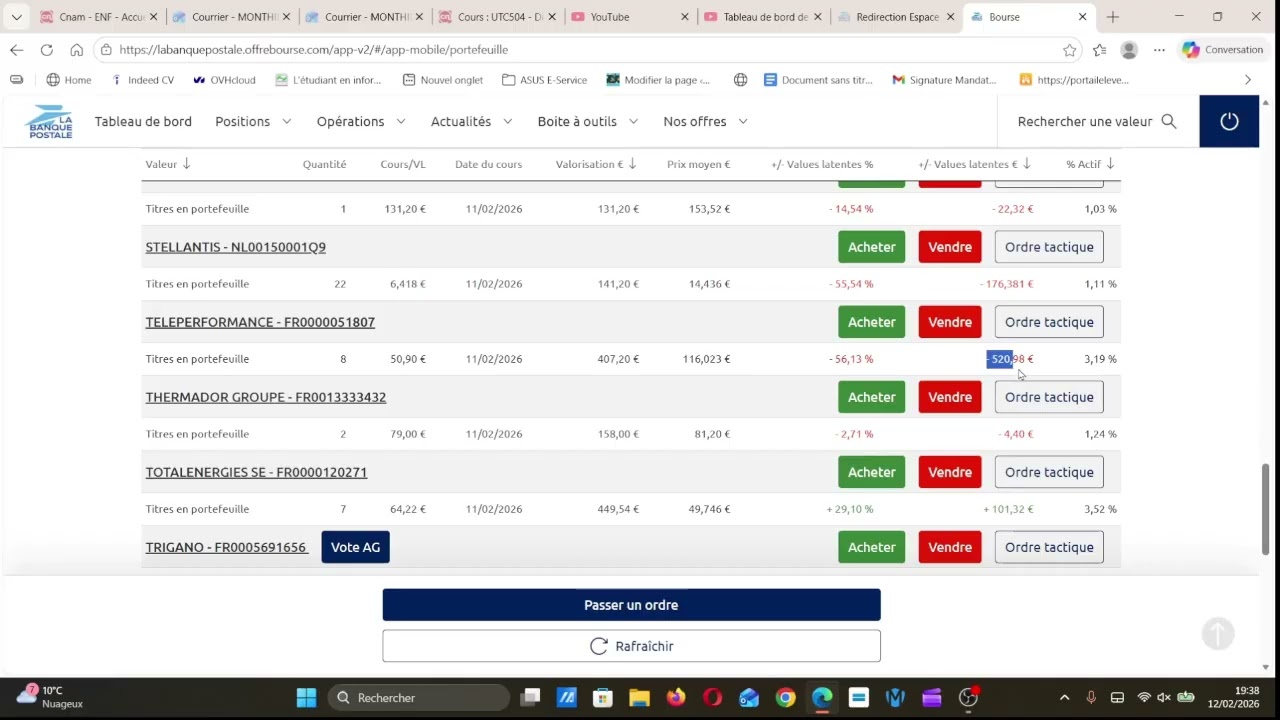Image resolution: width=1280 pixels, height=720 pixels.
Task: Open the Actualités dropdown menu
Action: [x=471, y=121]
